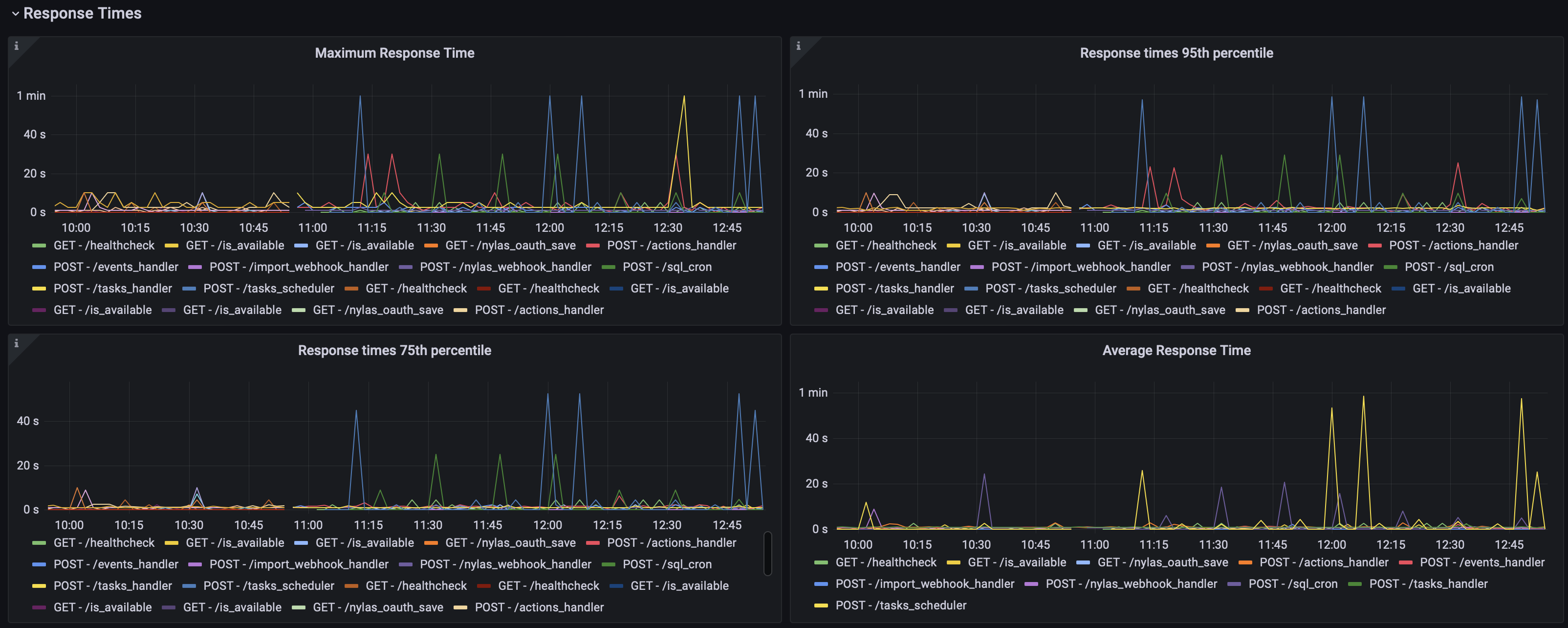The height and width of the screenshot is (628, 1568).
Task: Click the 1 min axis label in Maximum Response Time
Action: [x=31, y=96]
